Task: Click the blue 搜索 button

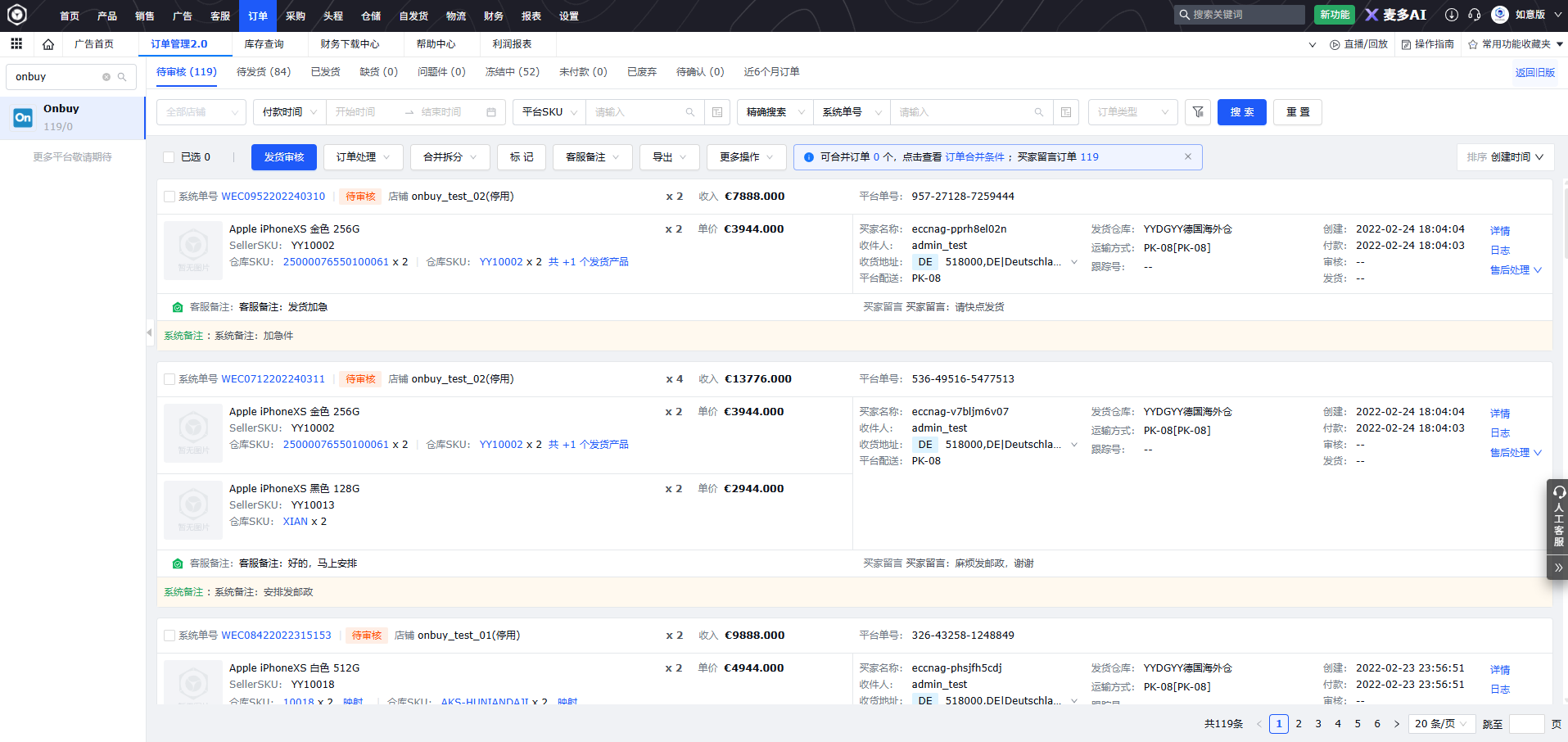Action: point(1242,112)
